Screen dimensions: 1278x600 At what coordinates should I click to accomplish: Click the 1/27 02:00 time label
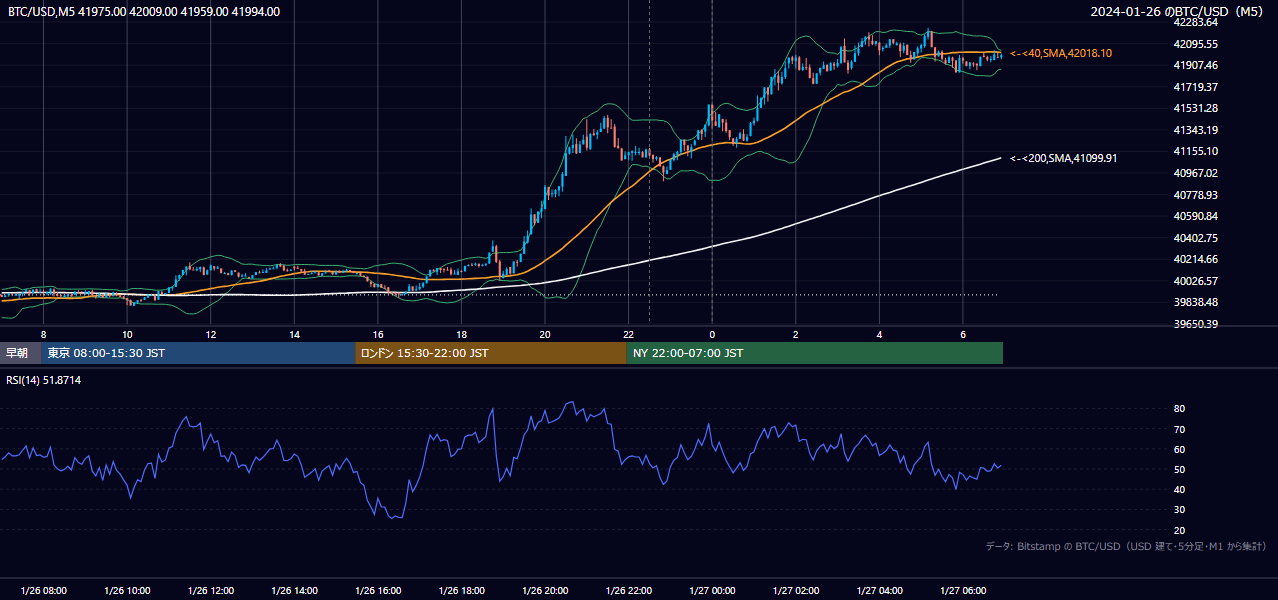796,591
